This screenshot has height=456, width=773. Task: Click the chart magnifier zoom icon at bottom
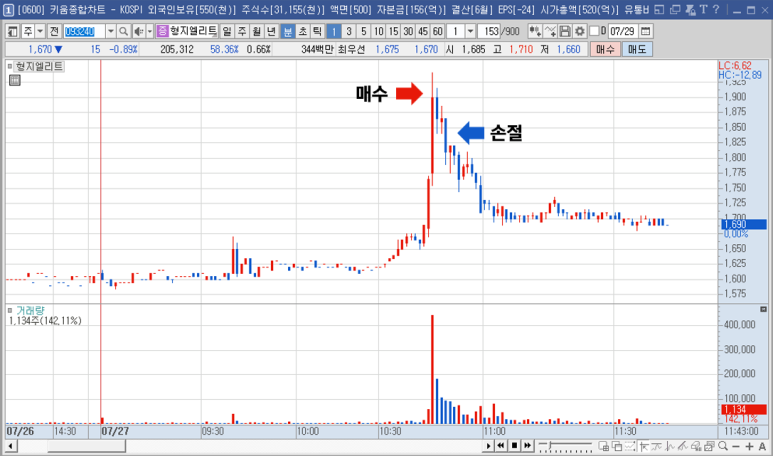tap(723, 446)
